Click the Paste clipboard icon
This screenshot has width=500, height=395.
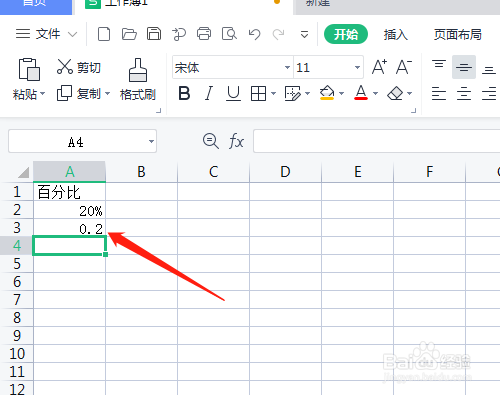[x=29, y=69]
